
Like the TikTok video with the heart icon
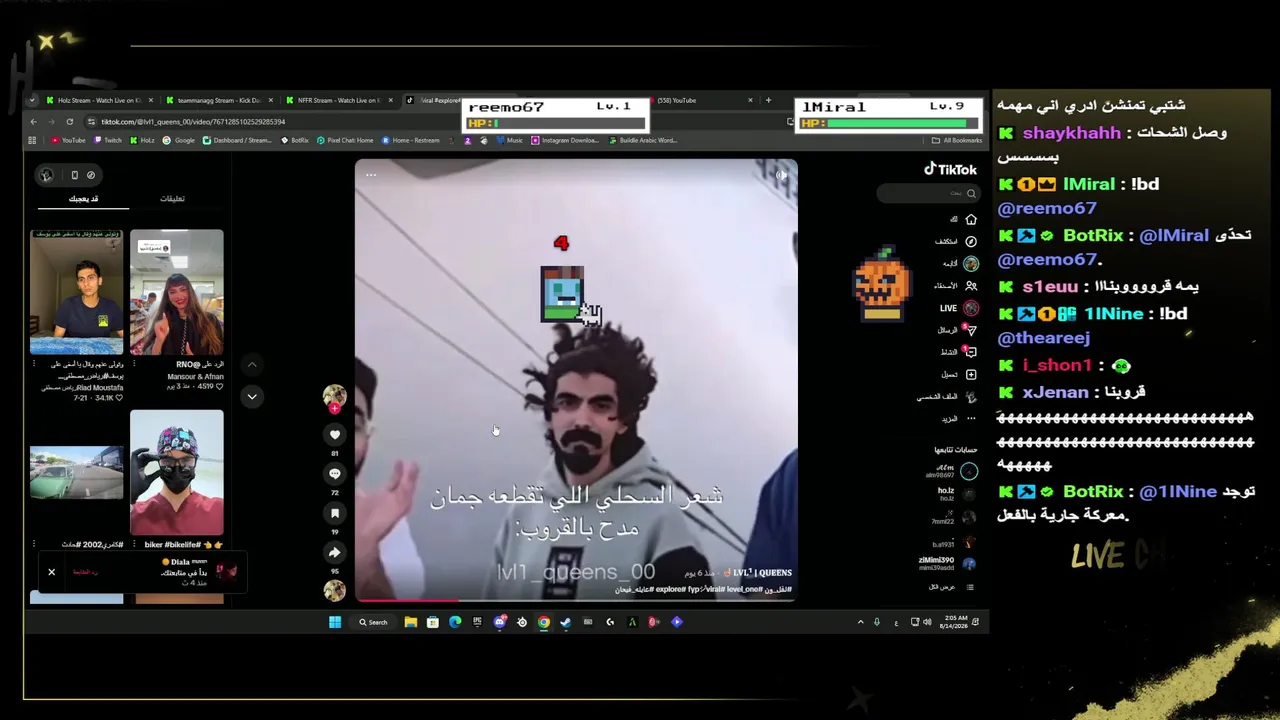335,434
